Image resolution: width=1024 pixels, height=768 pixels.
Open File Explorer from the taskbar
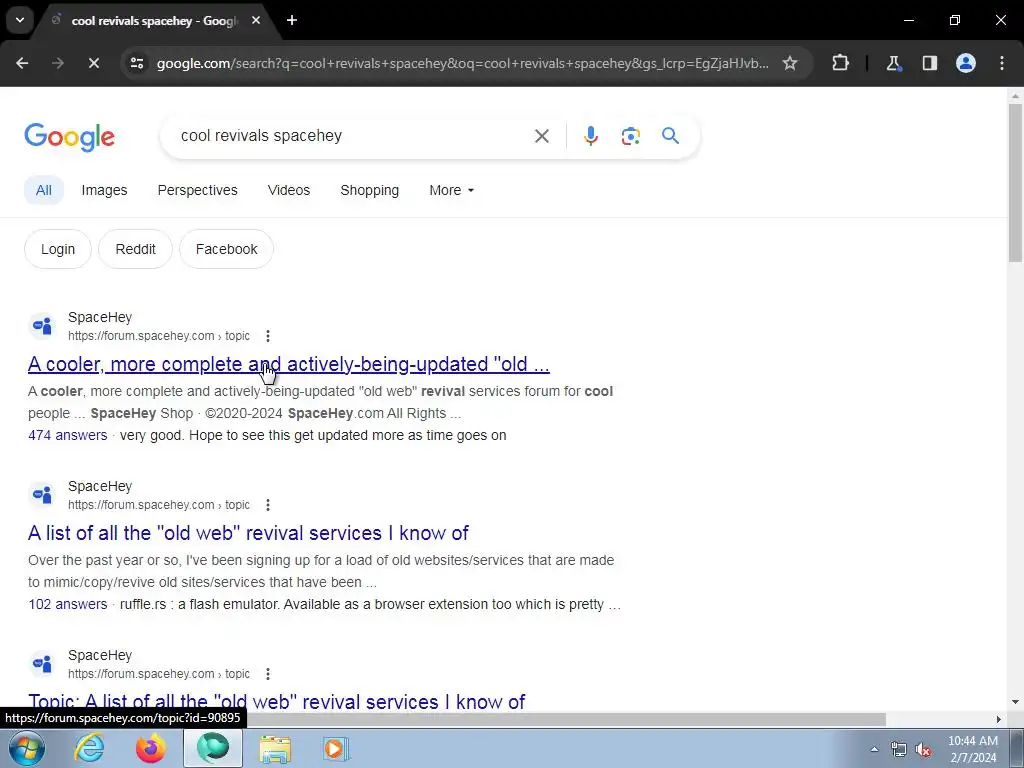click(x=275, y=748)
